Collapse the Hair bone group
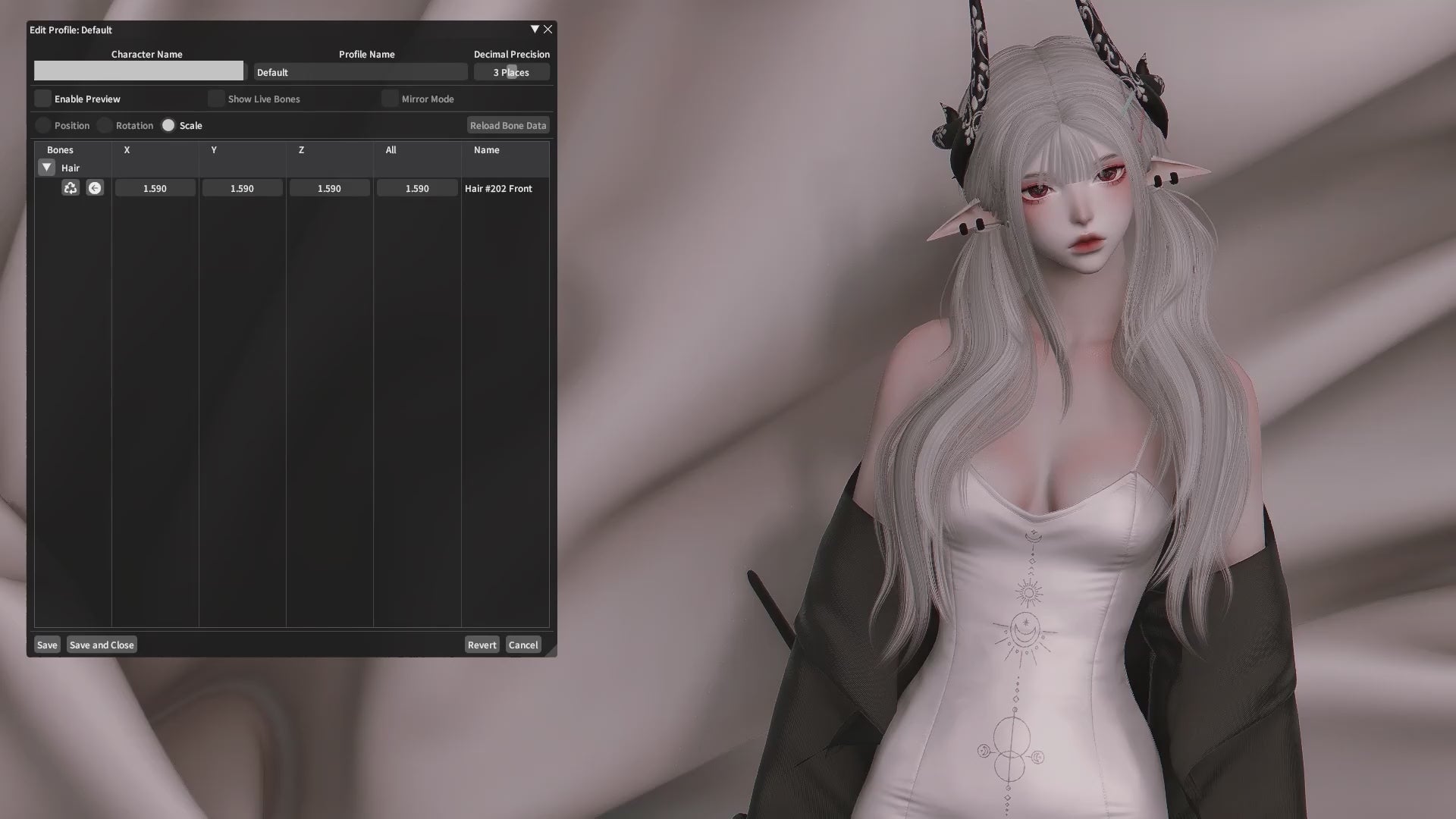Viewport: 1456px width, 819px height. 47,168
